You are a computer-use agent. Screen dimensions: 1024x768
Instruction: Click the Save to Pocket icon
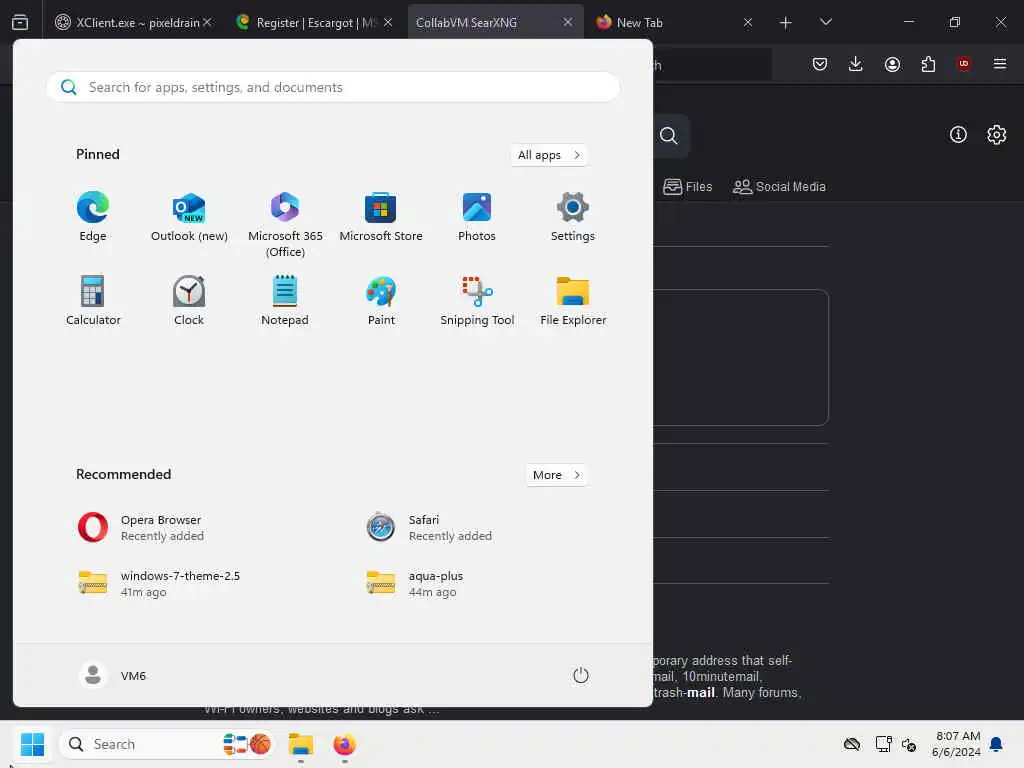click(x=820, y=64)
